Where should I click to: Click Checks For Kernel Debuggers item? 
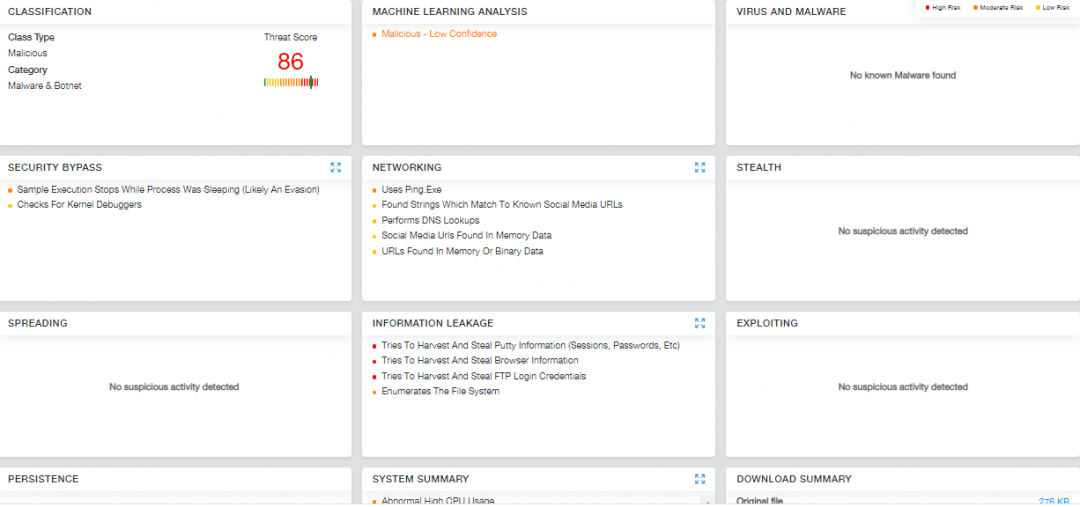(x=79, y=205)
